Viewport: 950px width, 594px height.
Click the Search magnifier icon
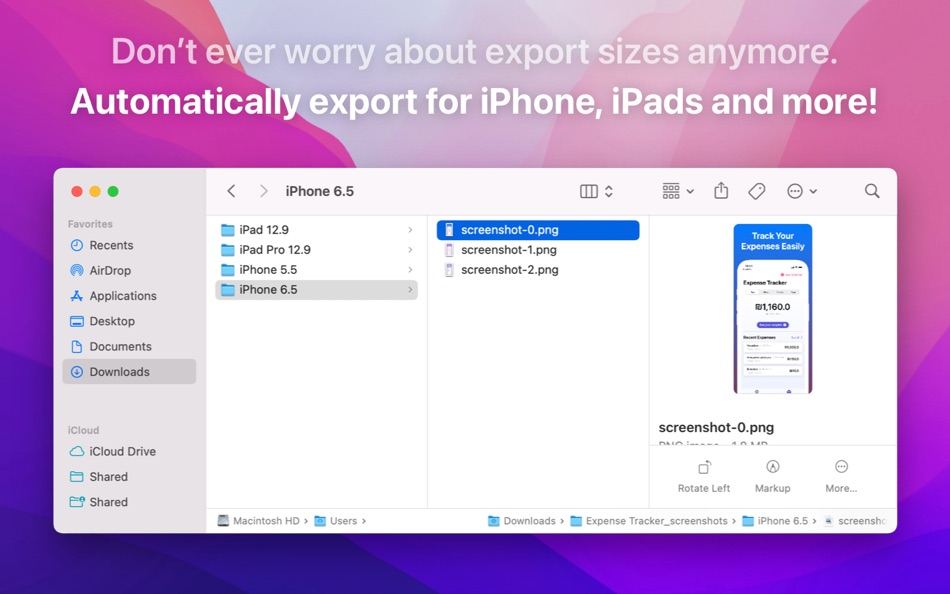pos(872,191)
